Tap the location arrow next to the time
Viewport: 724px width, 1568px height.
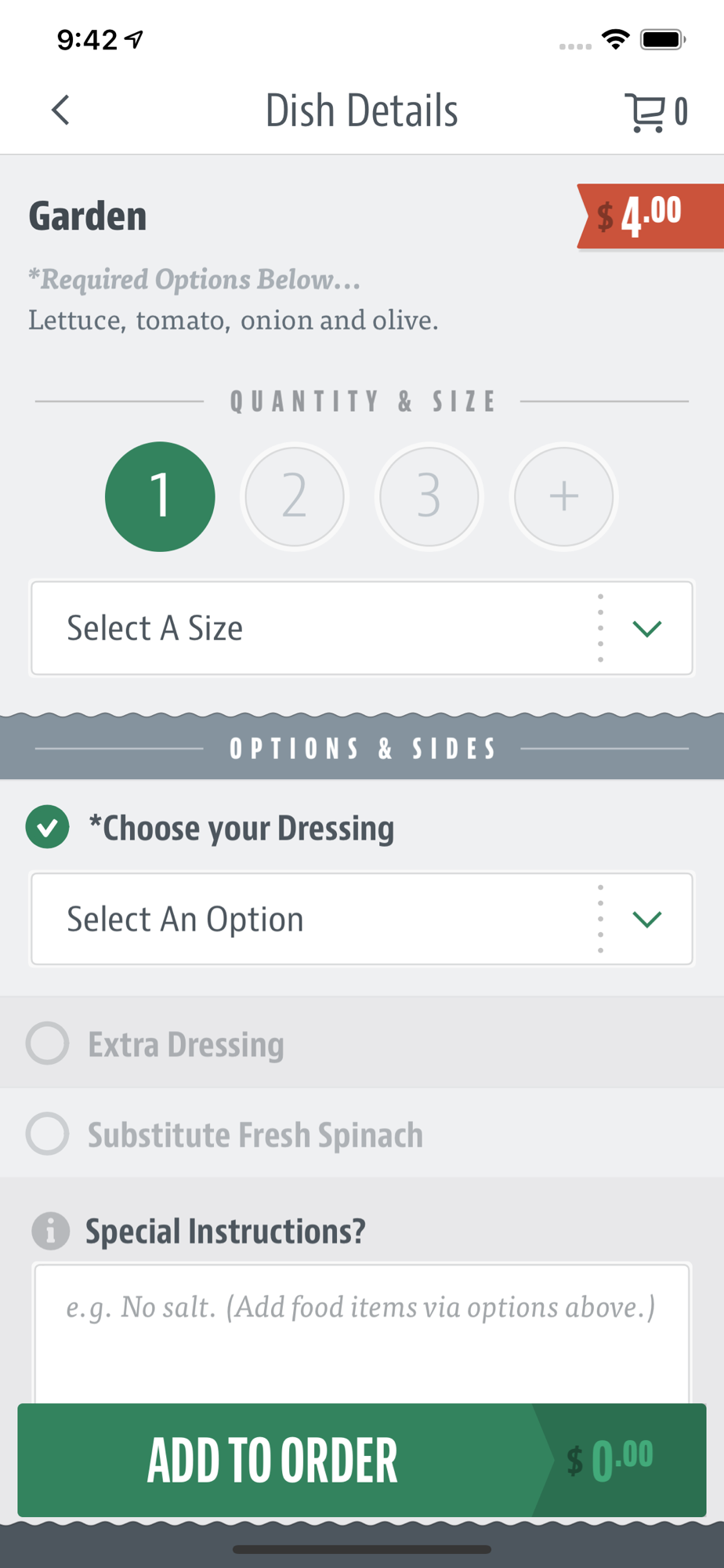tap(135, 39)
